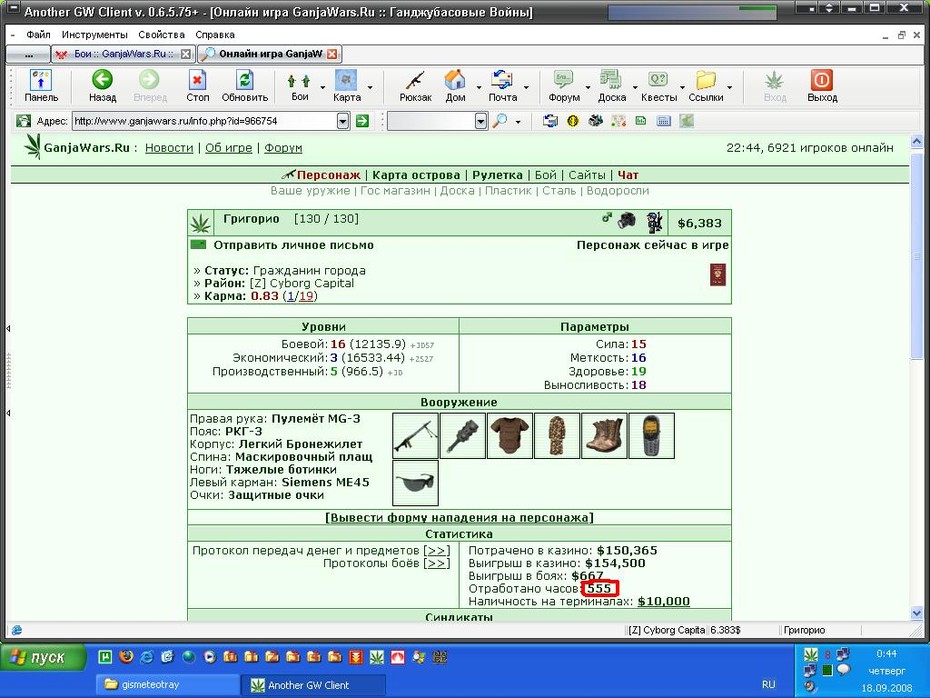Open the dropdown arrow next to Карта

370,87
